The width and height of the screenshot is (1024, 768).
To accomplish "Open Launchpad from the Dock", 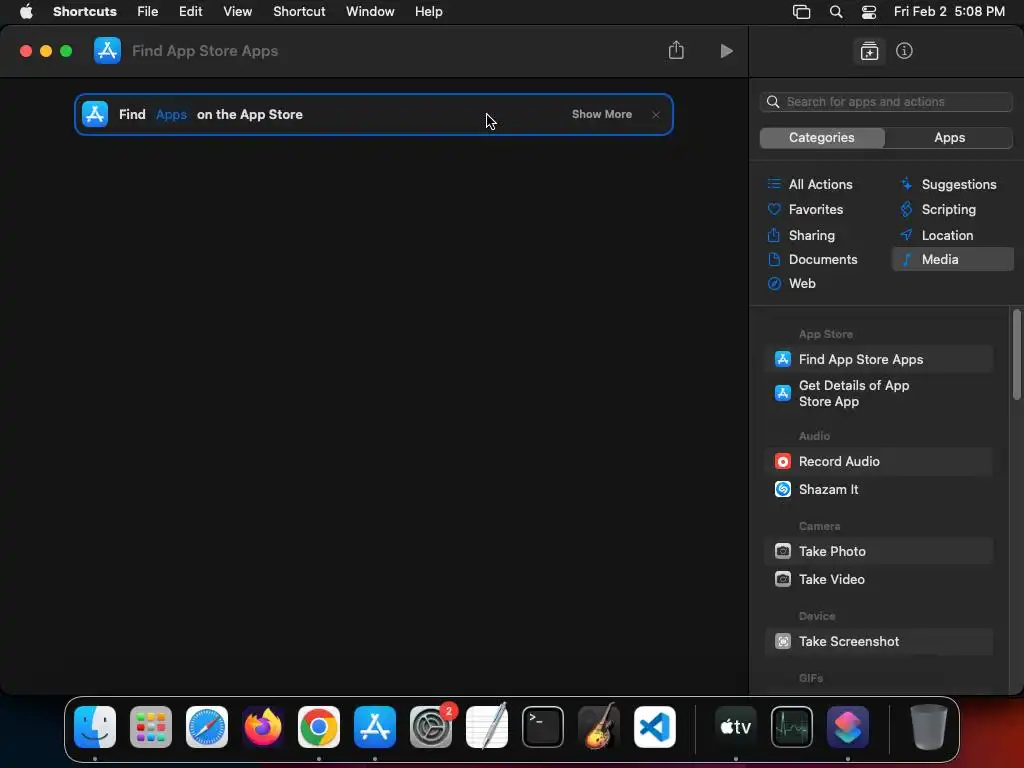I will 151,727.
